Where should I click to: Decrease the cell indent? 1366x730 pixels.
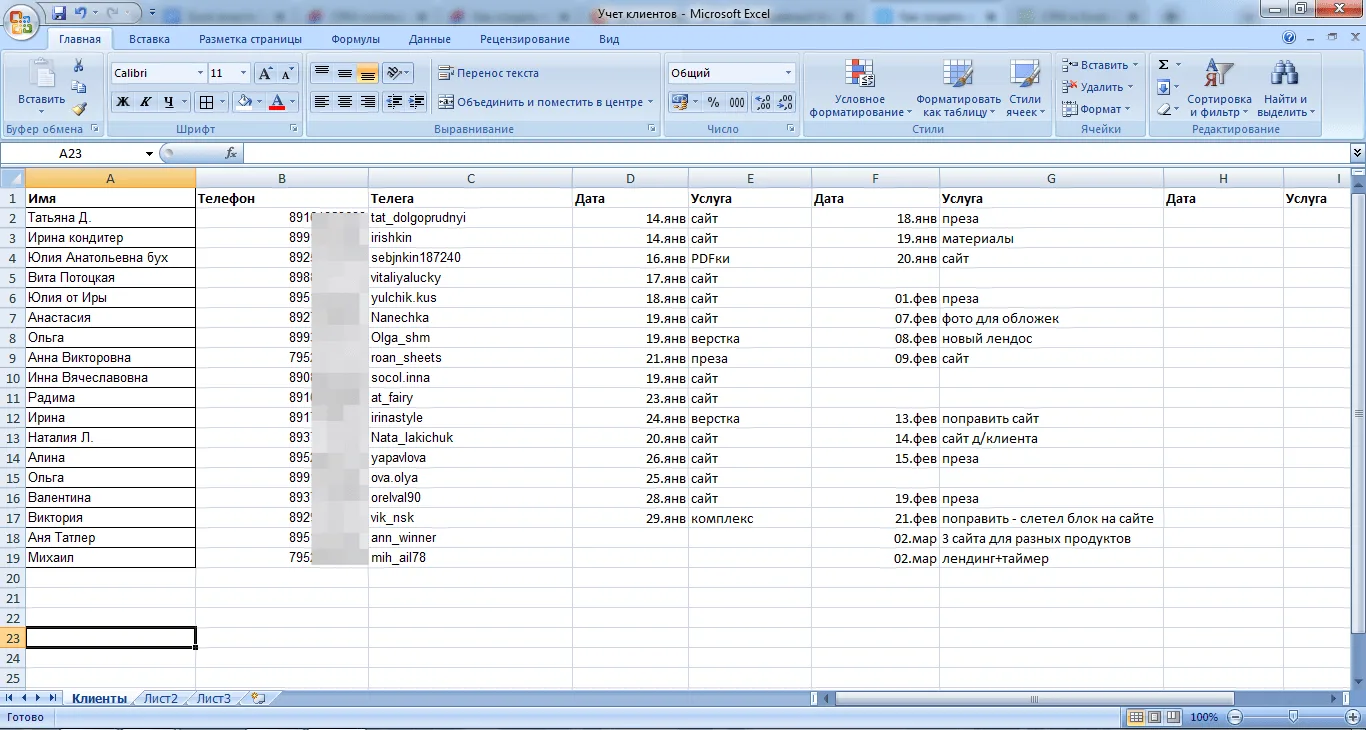pyautogui.click(x=394, y=102)
